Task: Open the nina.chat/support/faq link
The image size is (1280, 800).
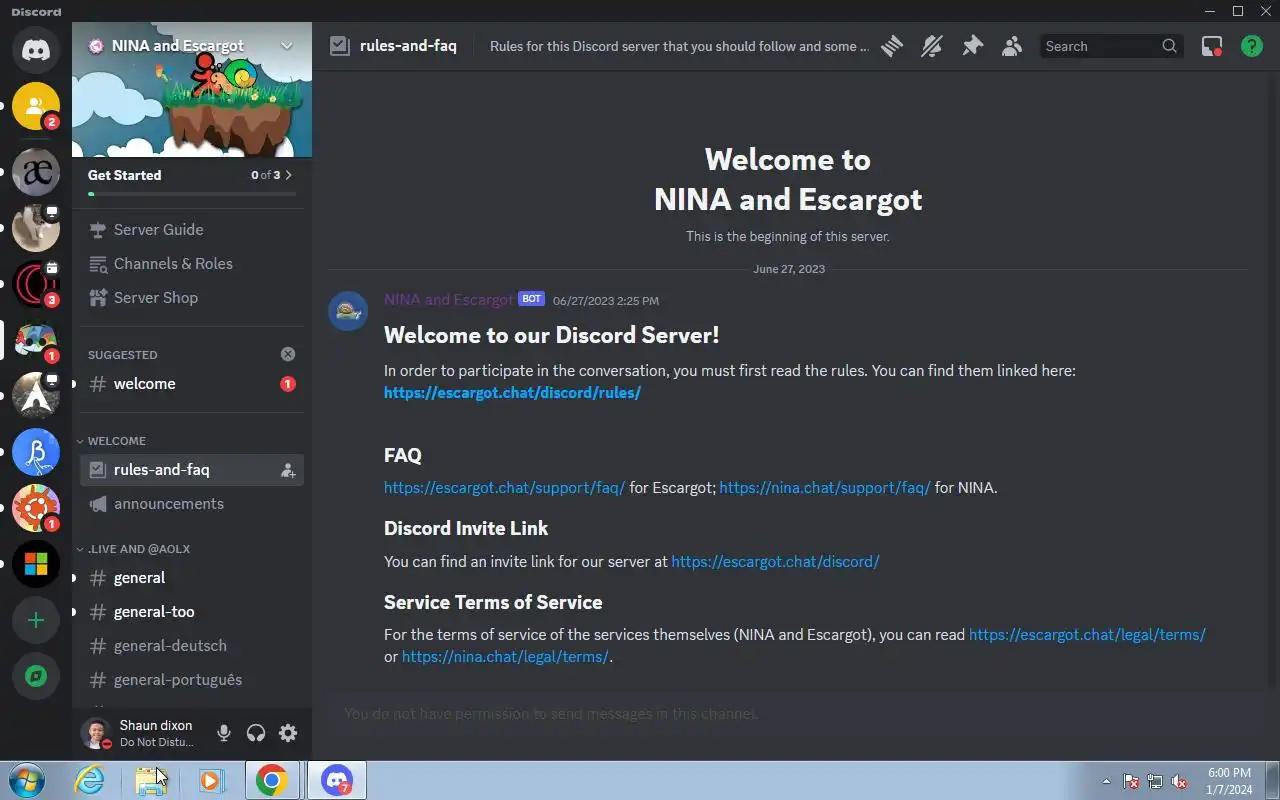Action: coord(825,488)
